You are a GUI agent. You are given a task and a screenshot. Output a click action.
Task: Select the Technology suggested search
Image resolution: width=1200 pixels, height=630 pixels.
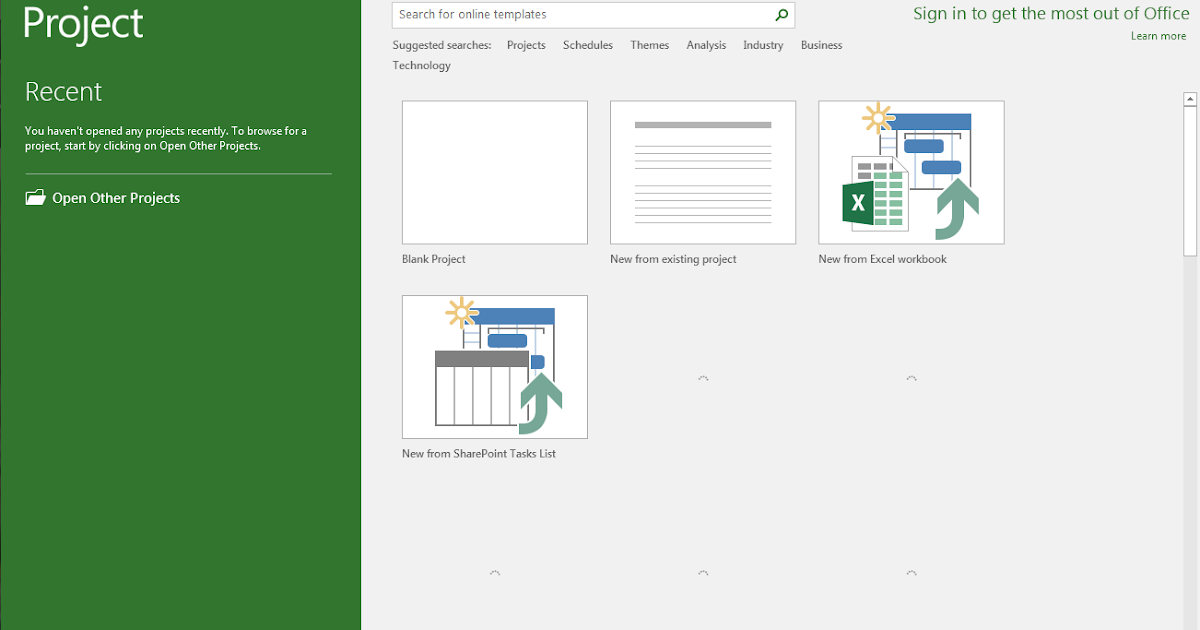[x=422, y=65]
